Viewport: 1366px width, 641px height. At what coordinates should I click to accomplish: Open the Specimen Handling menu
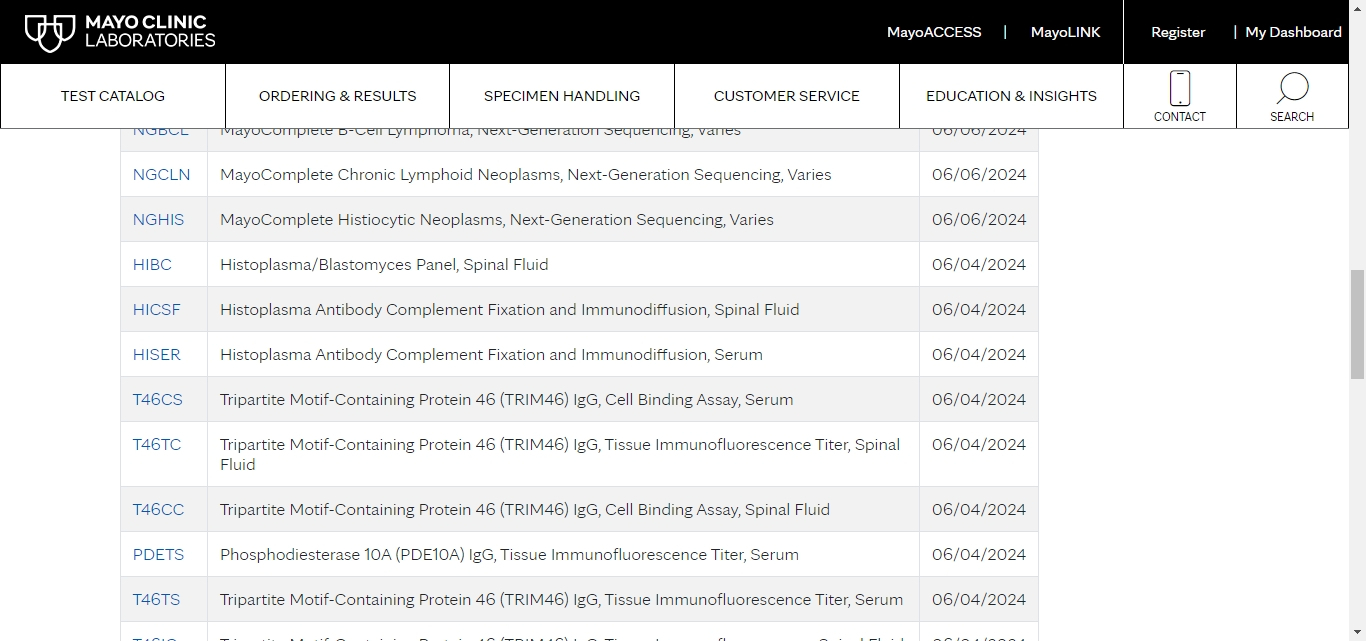pyautogui.click(x=562, y=96)
